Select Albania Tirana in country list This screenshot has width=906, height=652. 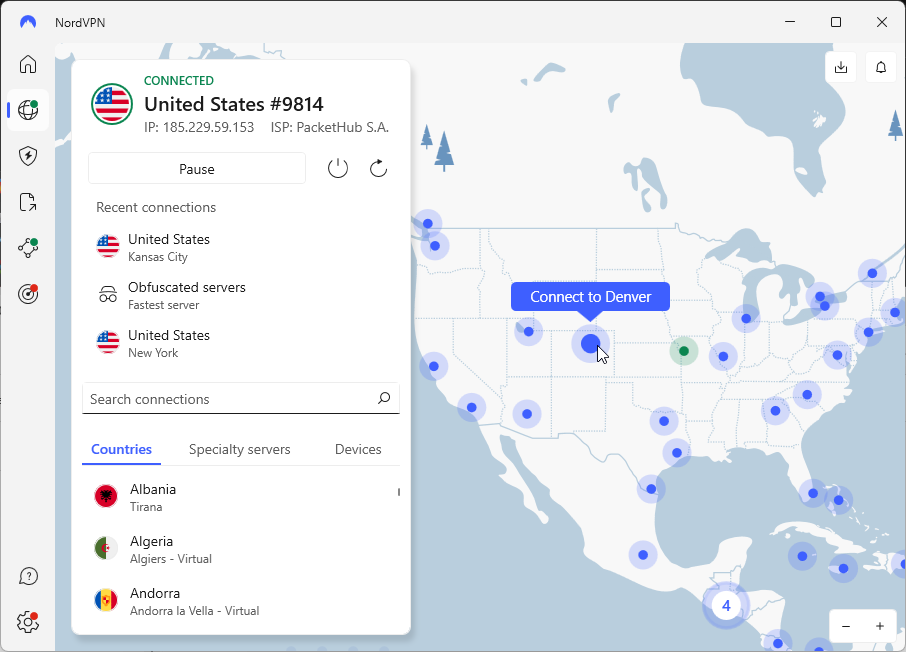(x=241, y=497)
